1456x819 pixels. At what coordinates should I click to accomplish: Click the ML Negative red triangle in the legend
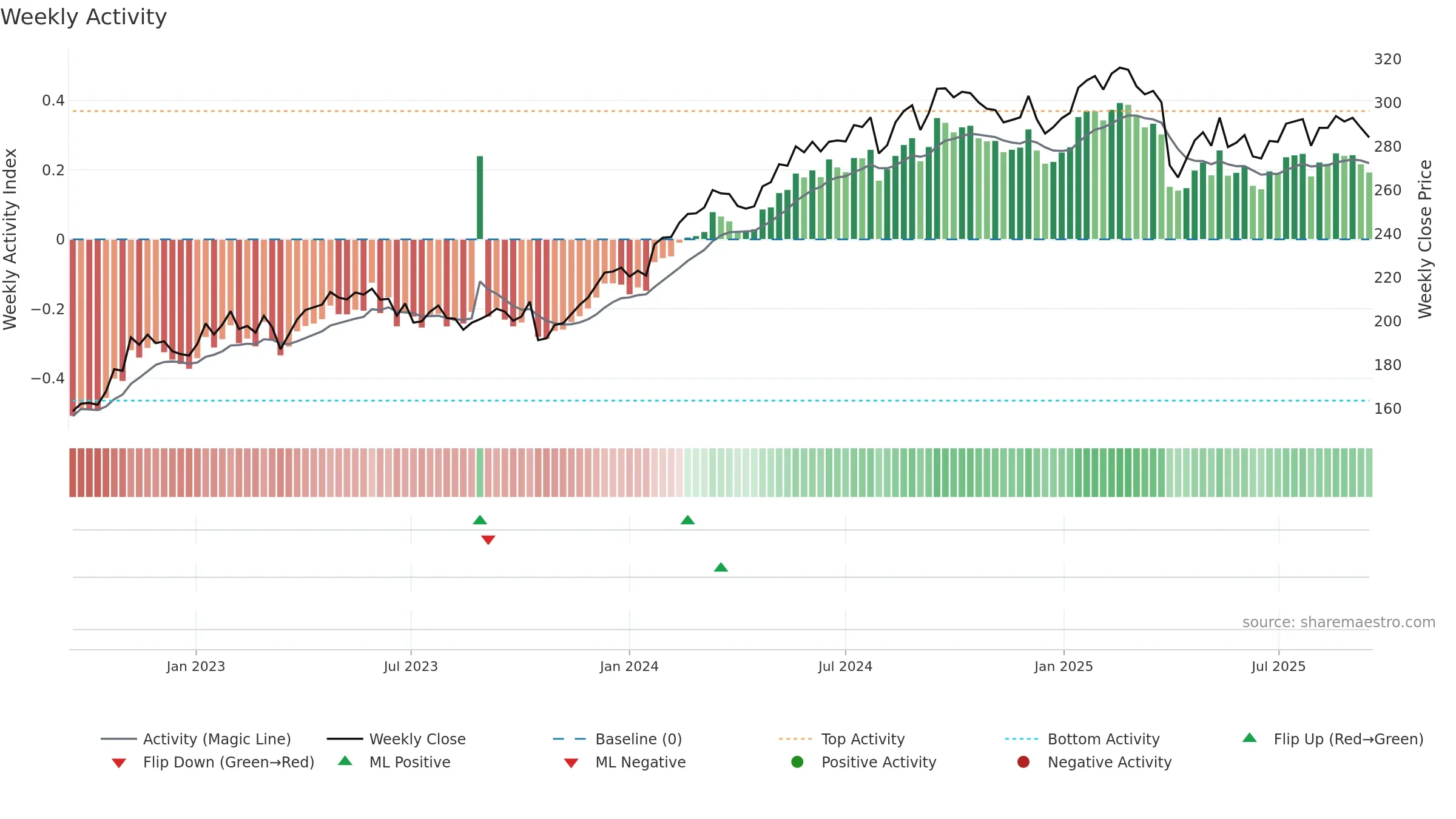[571, 763]
